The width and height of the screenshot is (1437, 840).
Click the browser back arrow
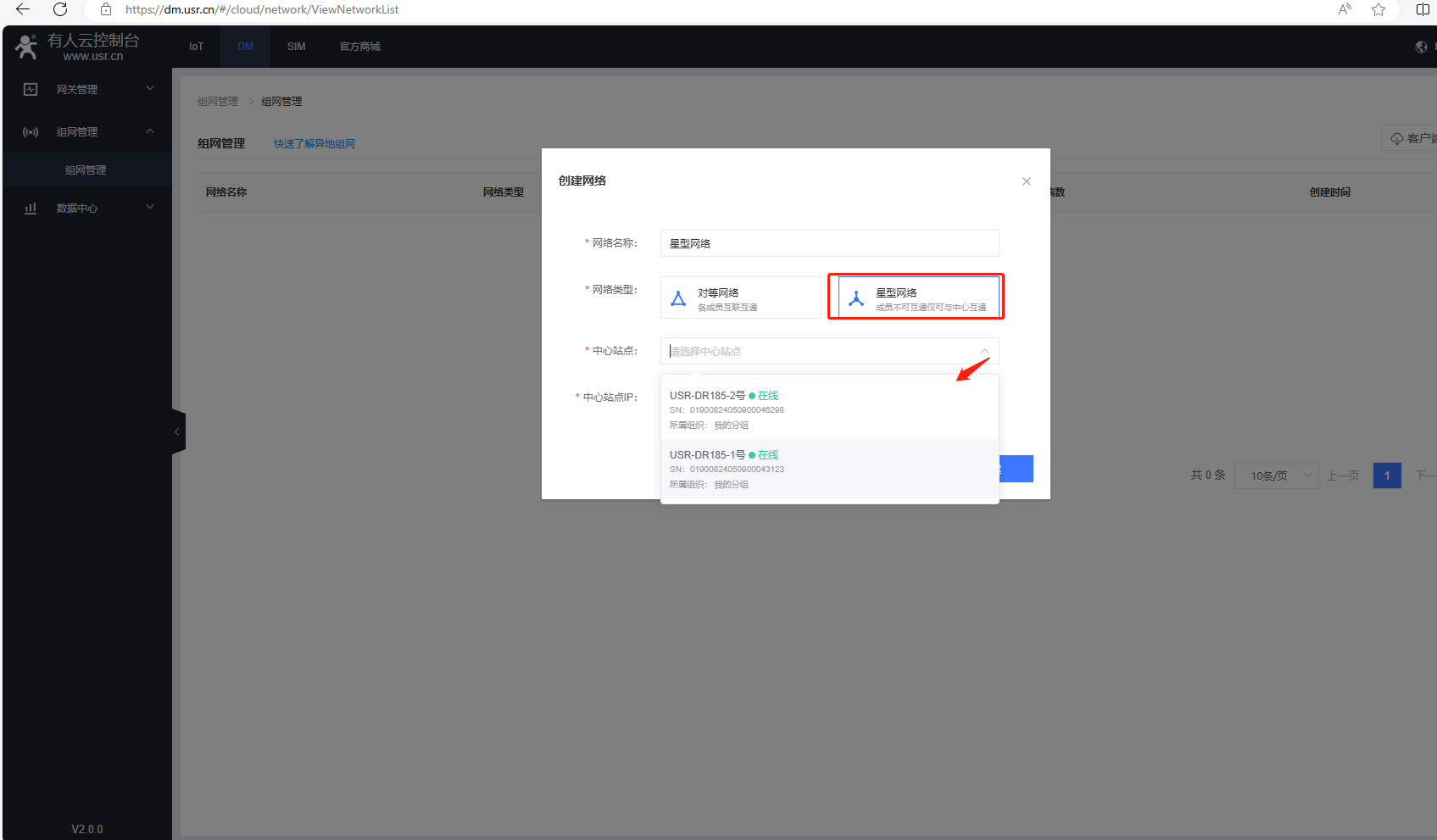point(23,9)
